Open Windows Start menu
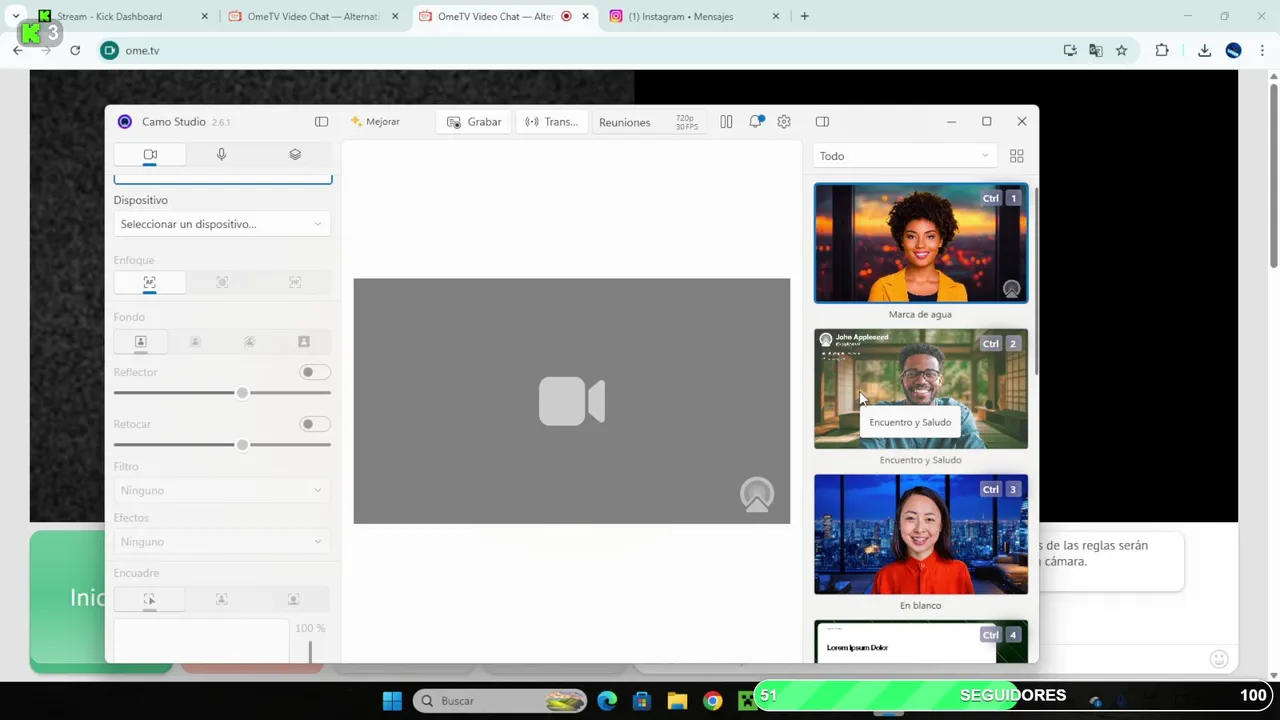 click(x=392, y=701)
